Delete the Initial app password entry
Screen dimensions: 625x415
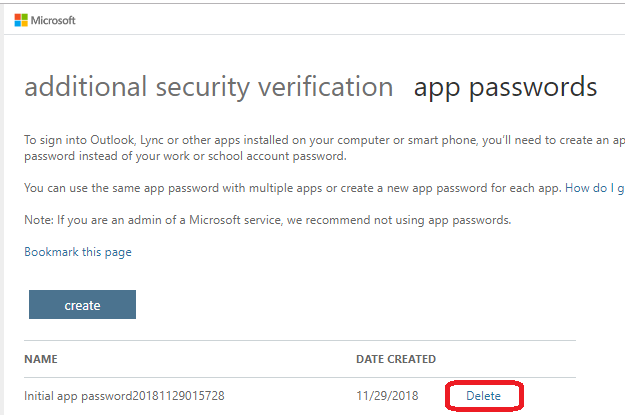click(x=484, y=396)
